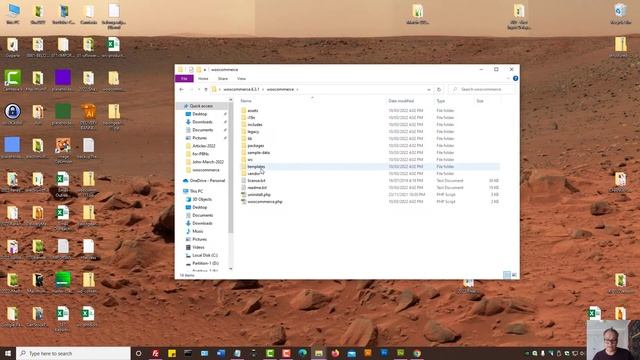Select Desktop under Quick access
The height and width of the screenshot is (360, 640).
point(199,114)
